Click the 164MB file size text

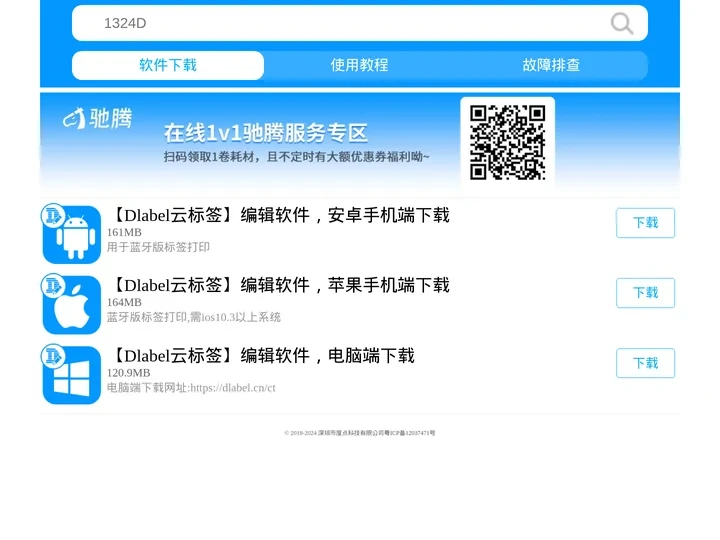(124, 303)
